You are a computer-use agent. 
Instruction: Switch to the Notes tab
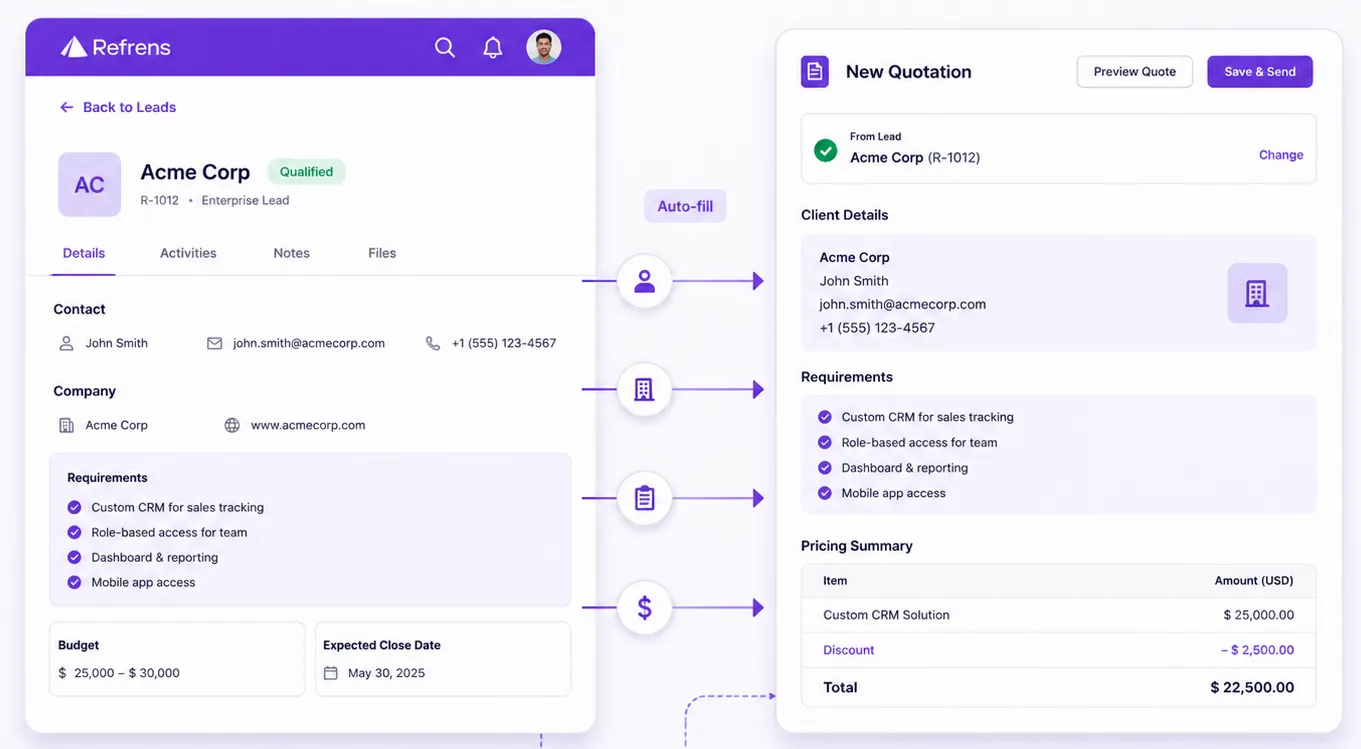[x=292, y=253]
